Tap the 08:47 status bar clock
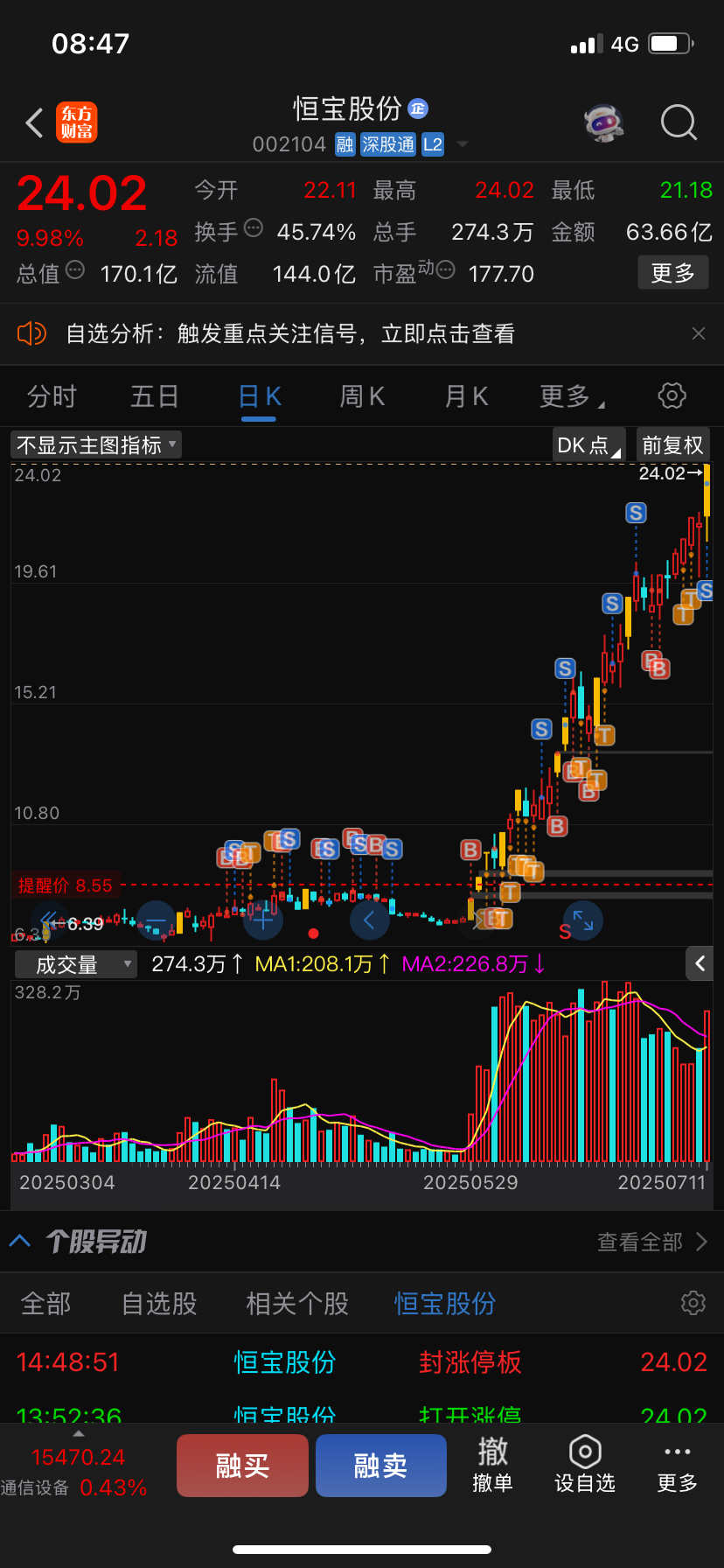724x1568 pixels. coord(91,44)
